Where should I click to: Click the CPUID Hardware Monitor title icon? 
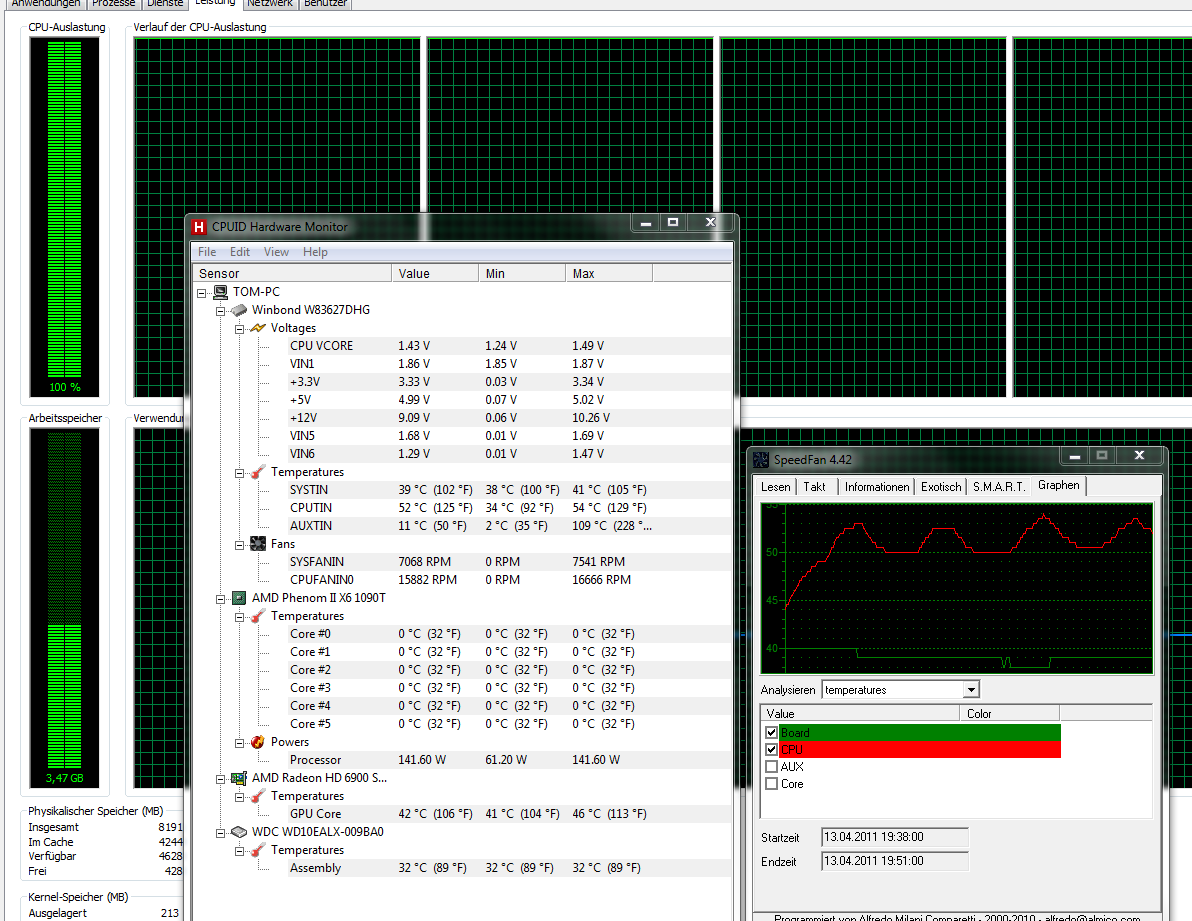(x=199, y=226)
